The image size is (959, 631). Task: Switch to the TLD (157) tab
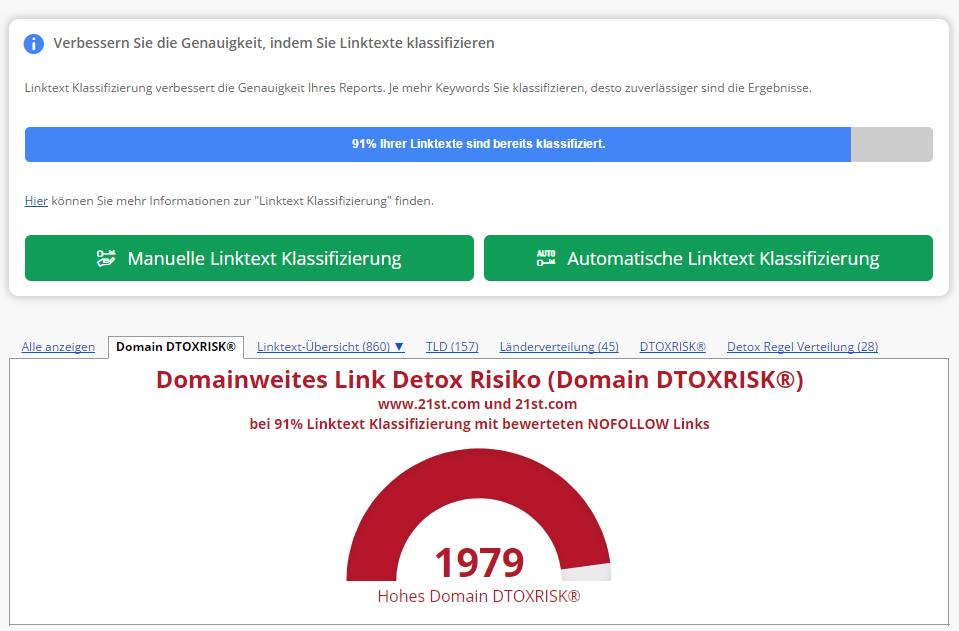coord(452,347)
